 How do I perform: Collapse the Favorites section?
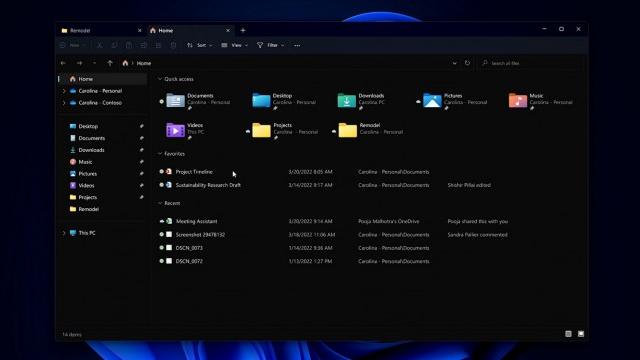(x=160, y=154)
